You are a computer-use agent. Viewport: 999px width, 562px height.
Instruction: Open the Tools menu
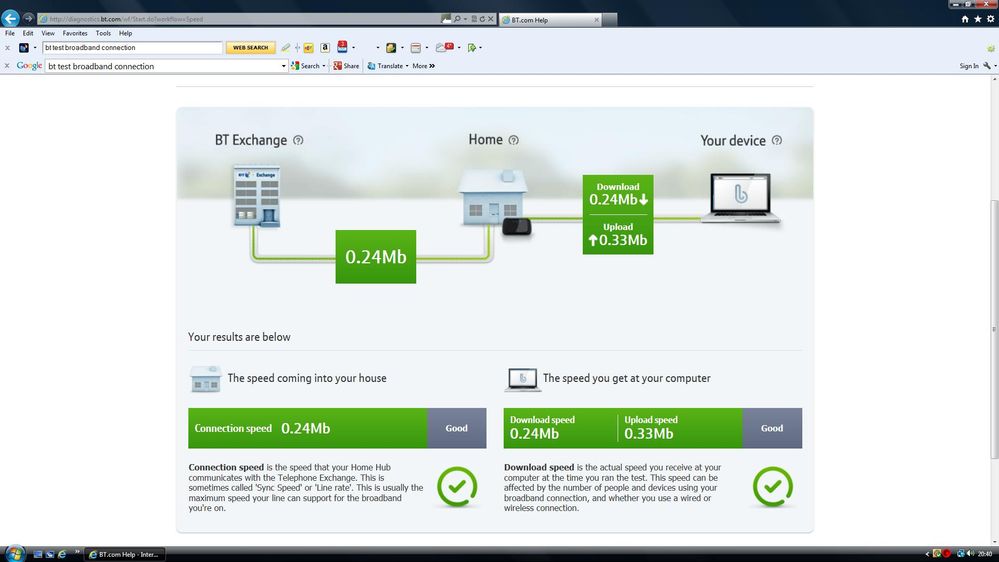103,33
